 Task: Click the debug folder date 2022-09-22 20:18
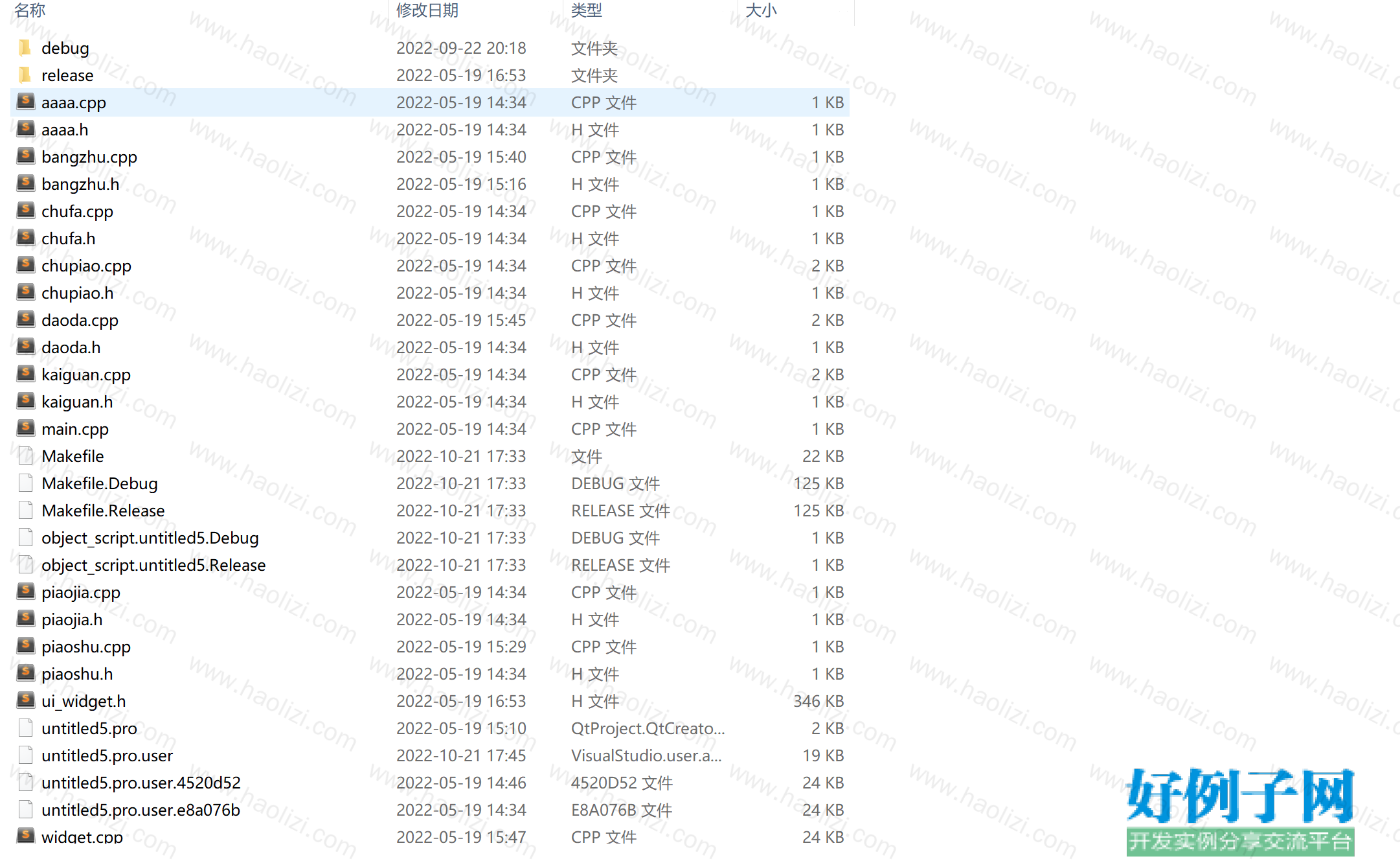click(461, 48)
